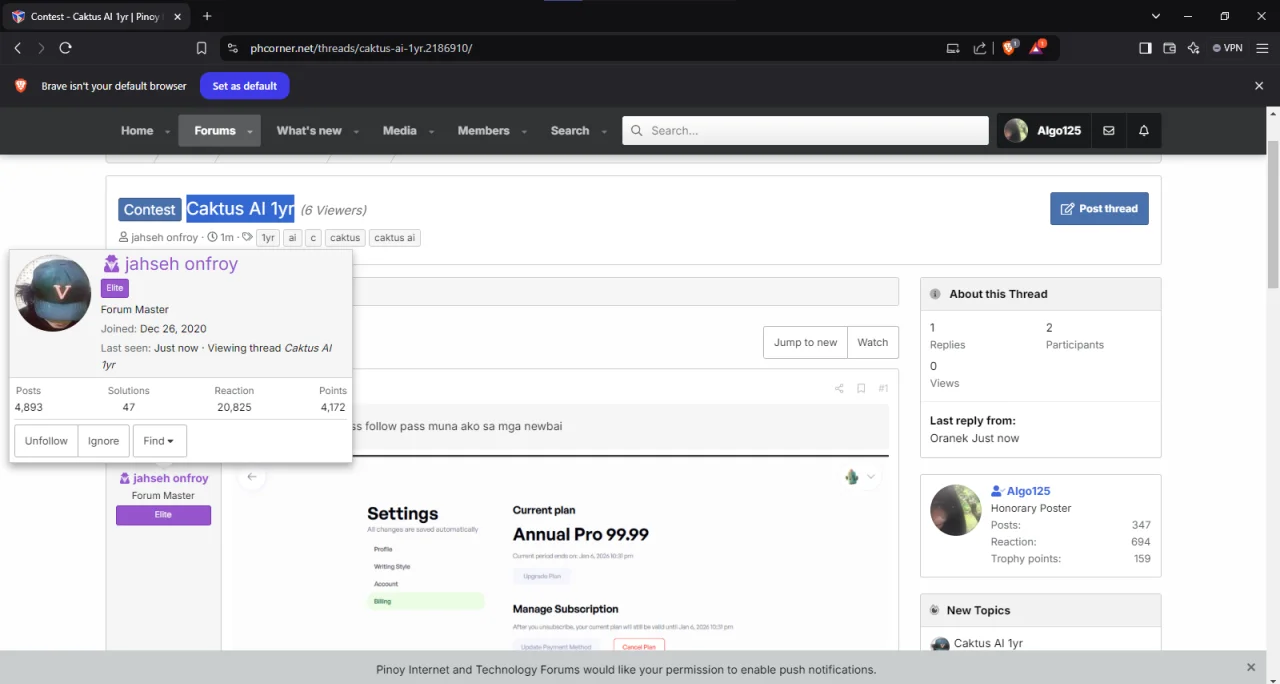Viewport: 1280px width, 684px height.
Task: Expand the avatar chevron in the embedded screenshot
Action: click(871, 477)
